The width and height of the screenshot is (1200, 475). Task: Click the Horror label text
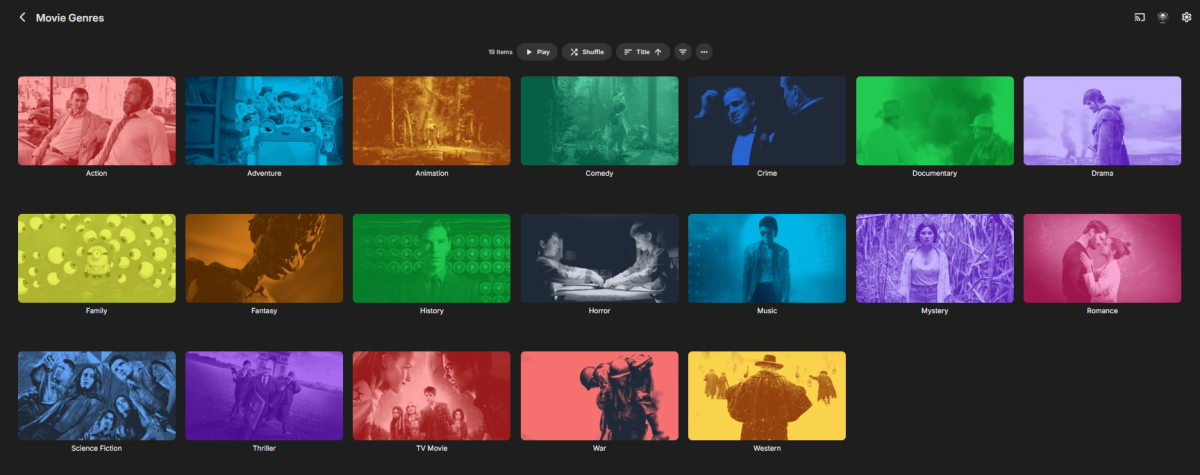(x=600, y=311)
